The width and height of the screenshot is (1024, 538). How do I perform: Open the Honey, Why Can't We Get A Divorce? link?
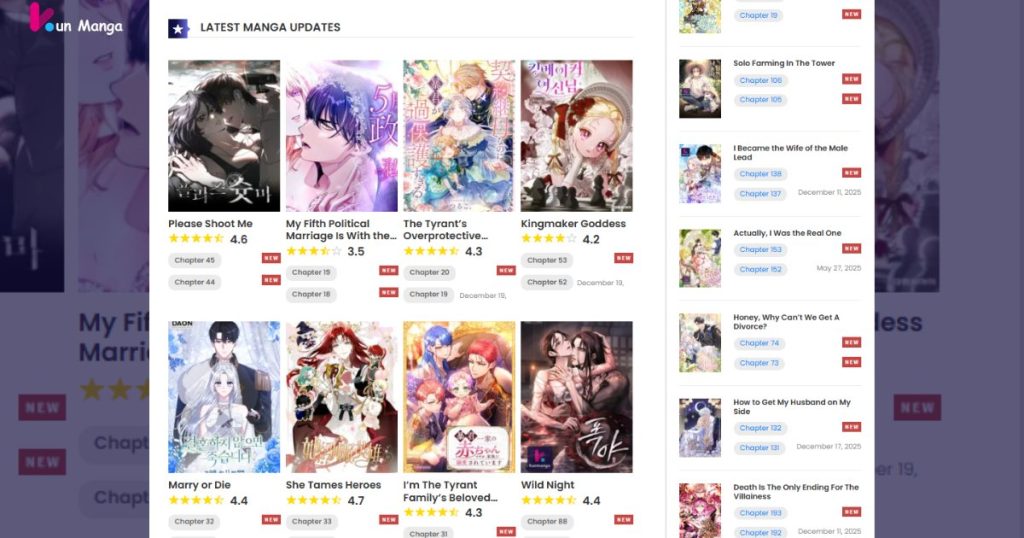pos(786,322)
